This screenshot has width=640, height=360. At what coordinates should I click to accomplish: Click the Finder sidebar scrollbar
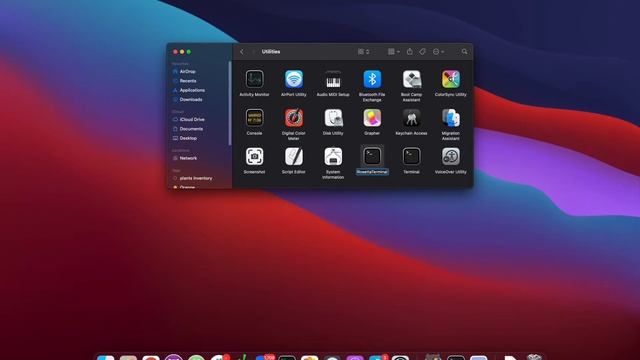point(230,103)
